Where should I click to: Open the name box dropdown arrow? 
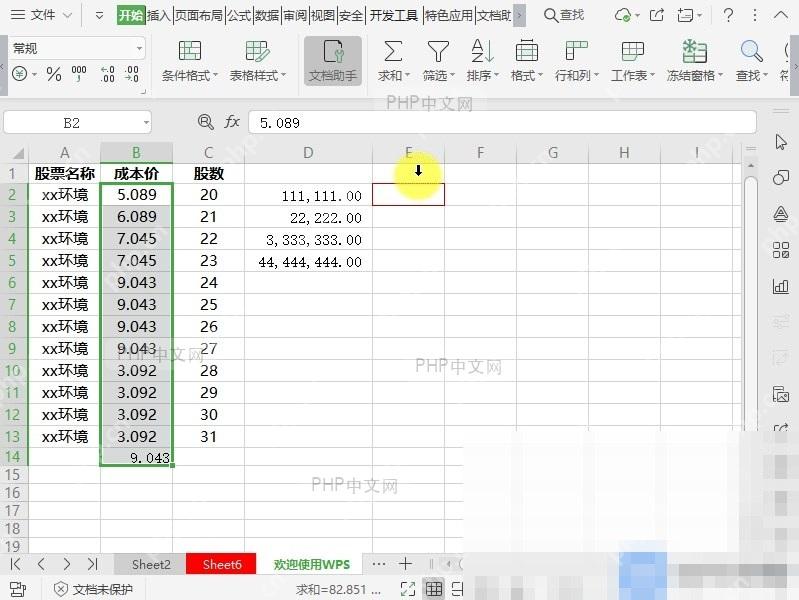tap(146, 122)
